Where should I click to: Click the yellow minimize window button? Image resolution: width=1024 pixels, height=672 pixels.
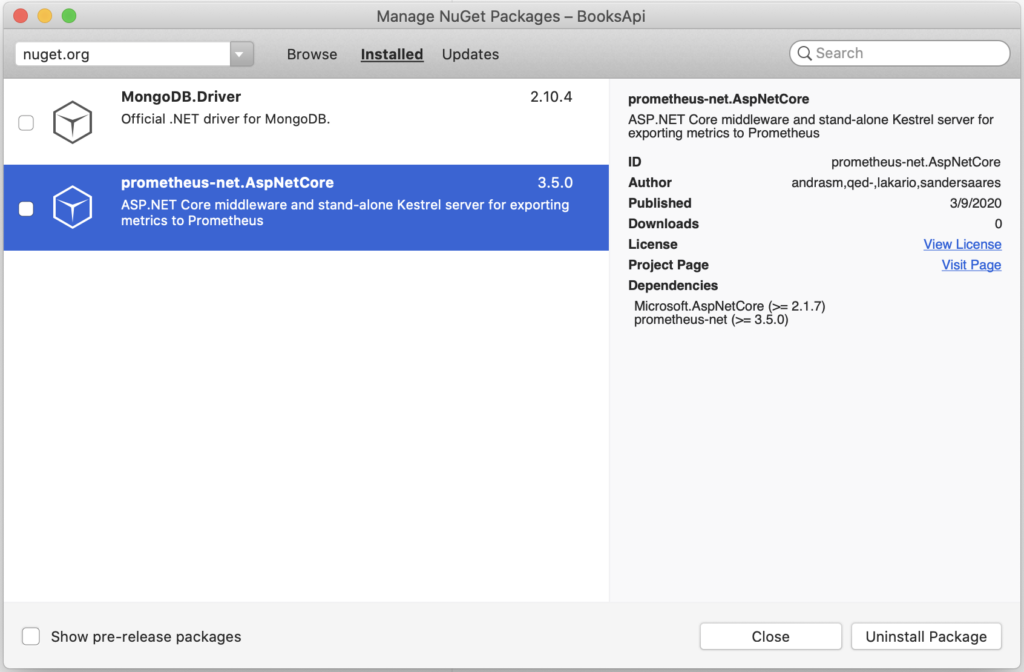click(x=44, y=16)
